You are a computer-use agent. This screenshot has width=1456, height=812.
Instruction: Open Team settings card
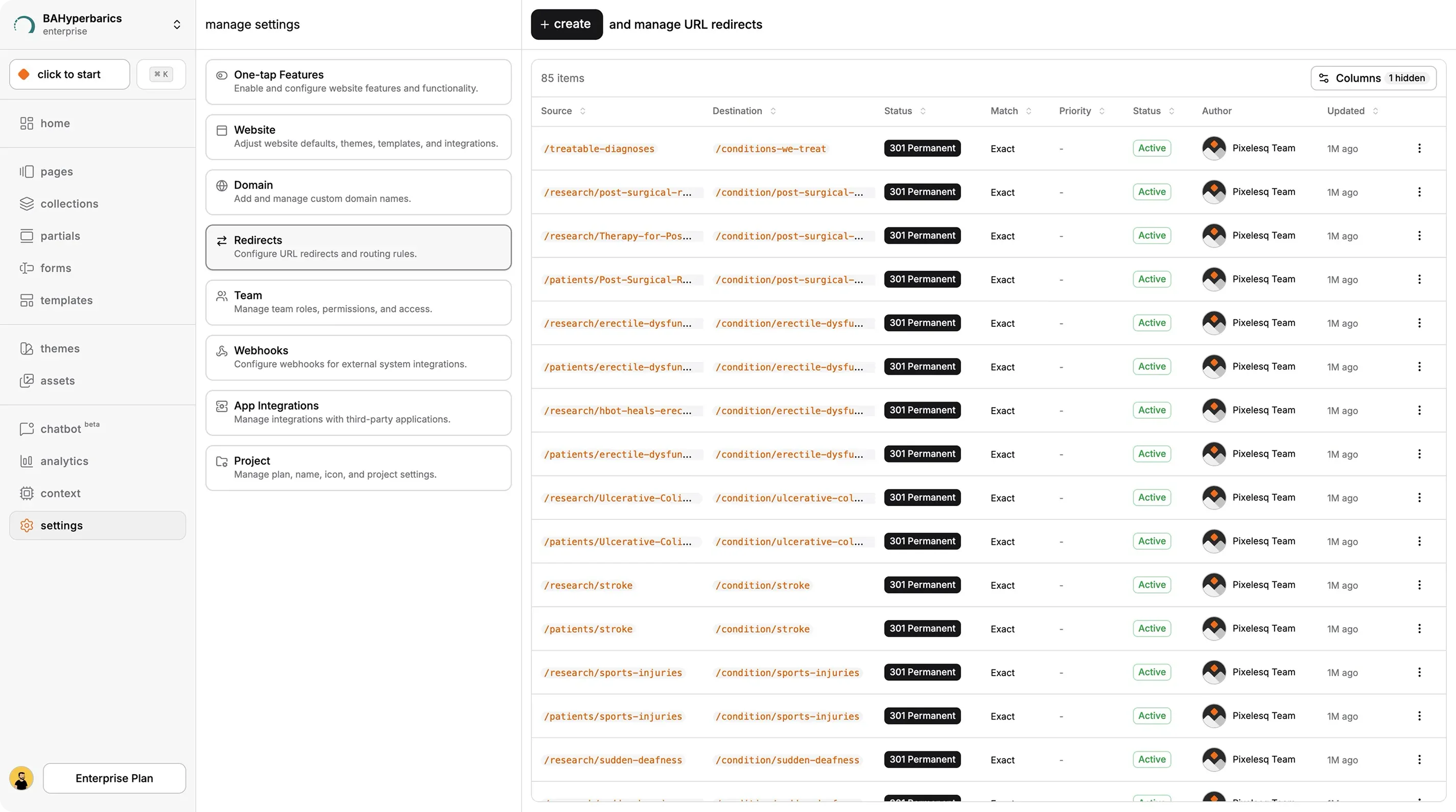358,303
